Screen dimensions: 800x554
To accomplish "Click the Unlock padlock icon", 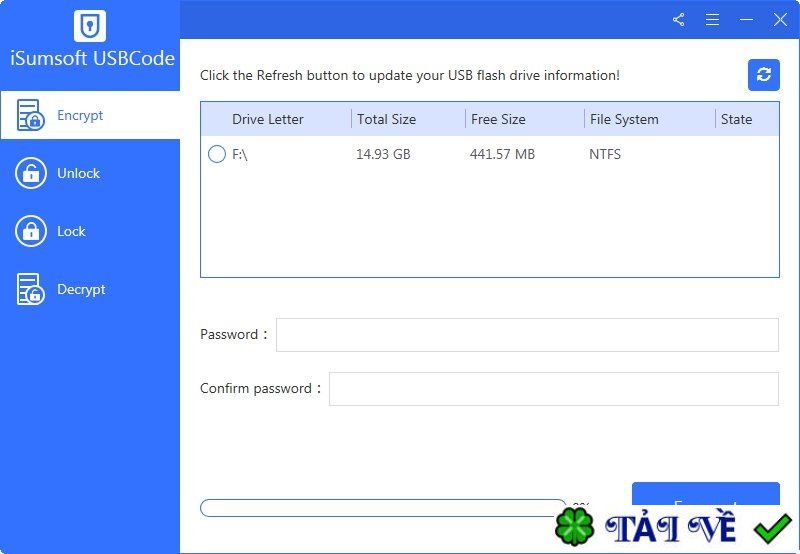I will pos(31,173).
